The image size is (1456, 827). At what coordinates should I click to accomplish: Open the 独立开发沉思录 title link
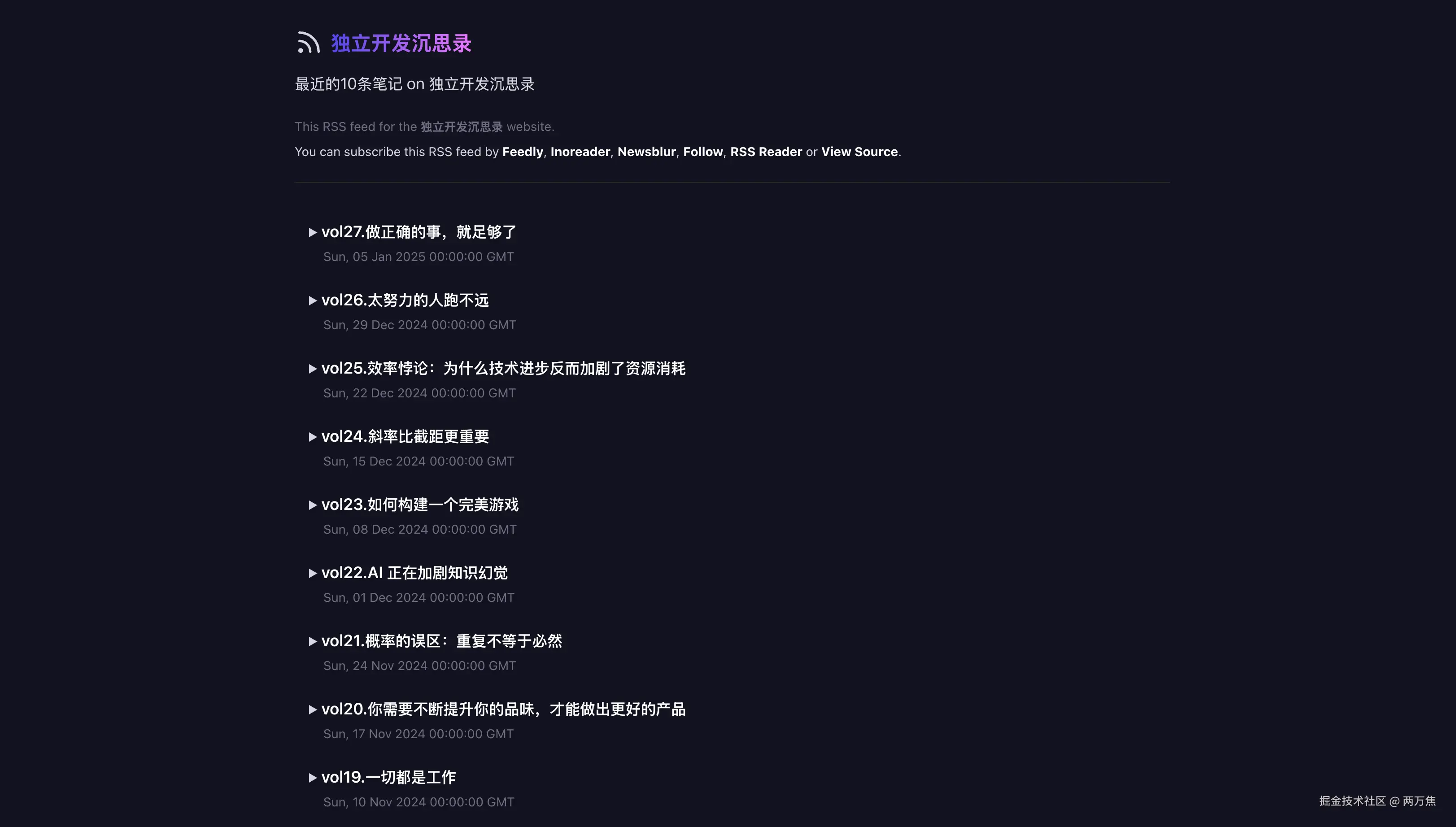click(401, 43)
